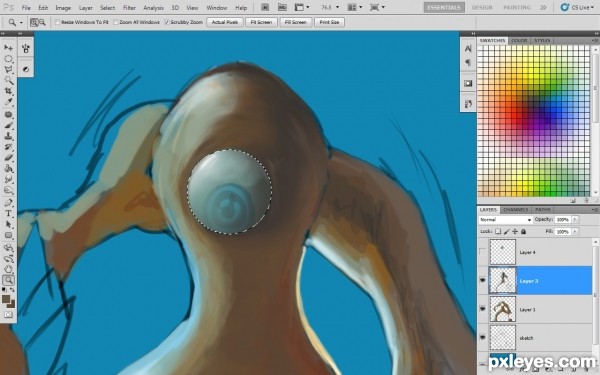Open the Filter menu
The image size is (600, 375).
(129, 8)
